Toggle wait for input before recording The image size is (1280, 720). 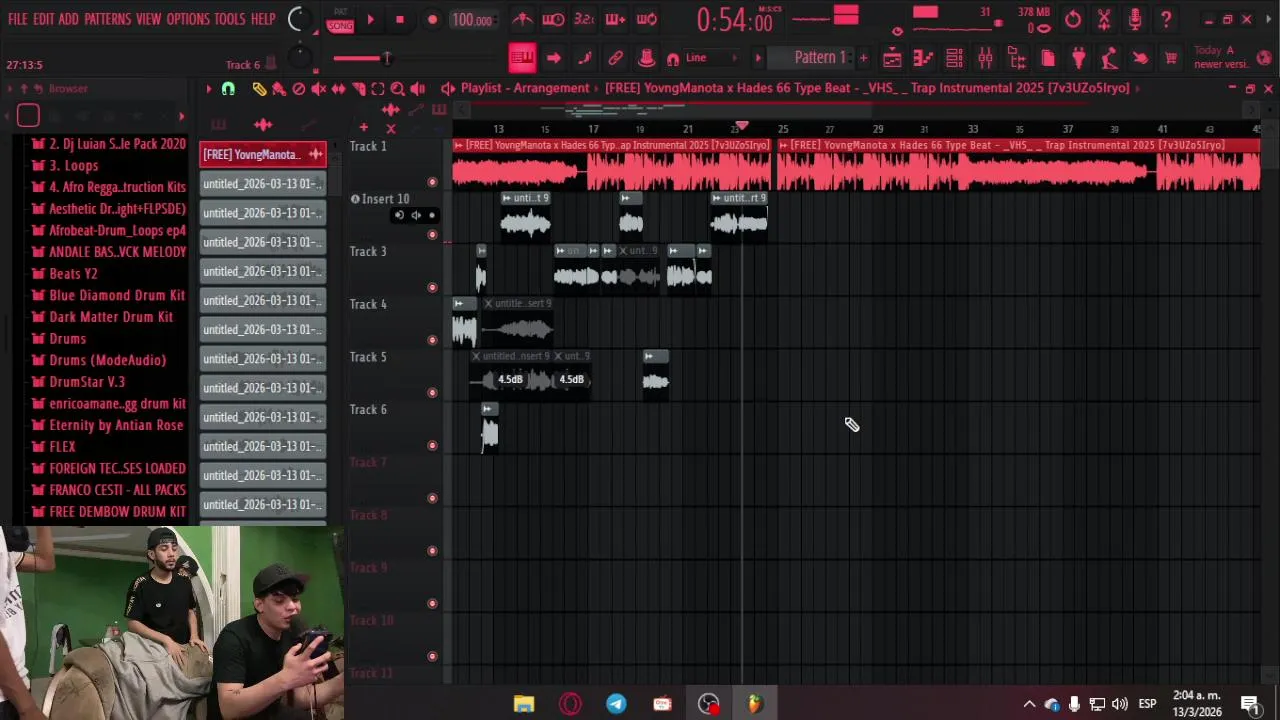point(553,19)
